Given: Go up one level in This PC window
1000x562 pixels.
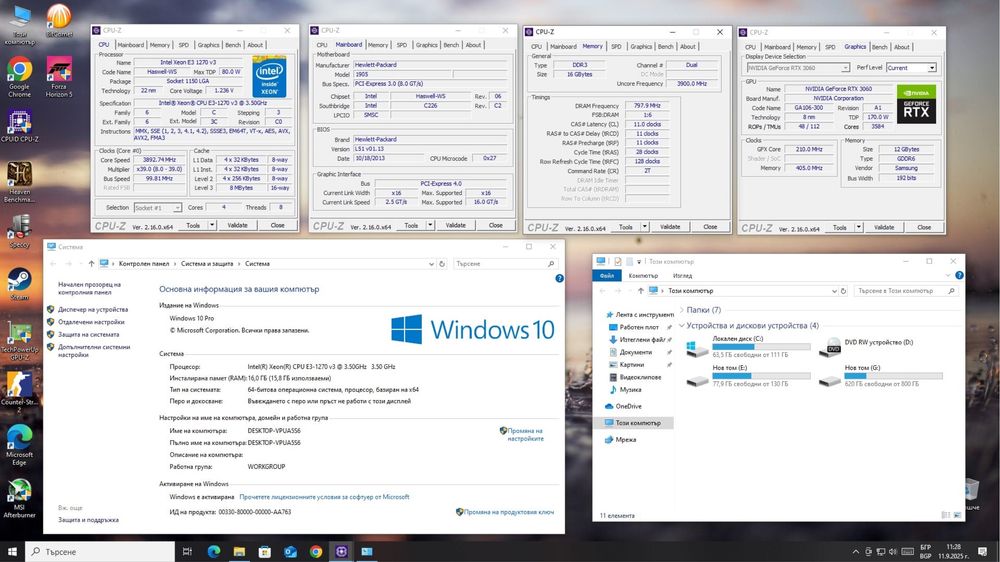Looking at the screenshot, I should point(640,290).
